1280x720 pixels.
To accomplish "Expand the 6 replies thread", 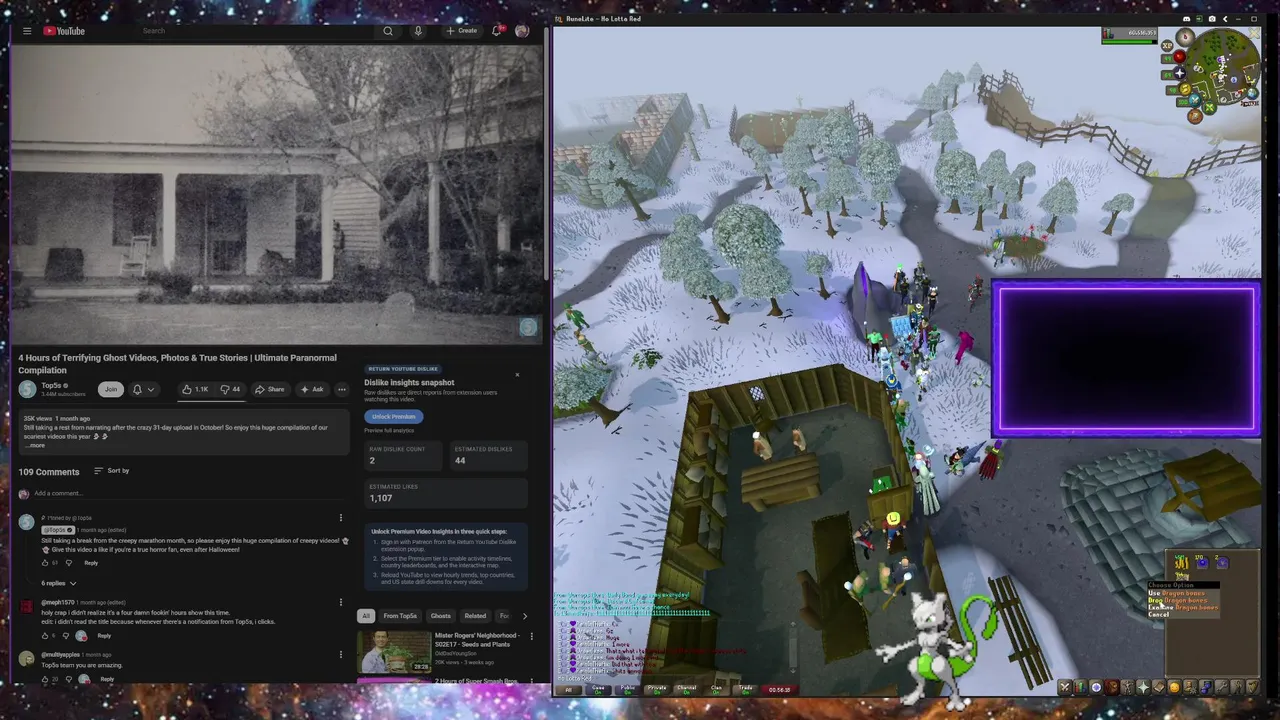I will click(58, 583).
